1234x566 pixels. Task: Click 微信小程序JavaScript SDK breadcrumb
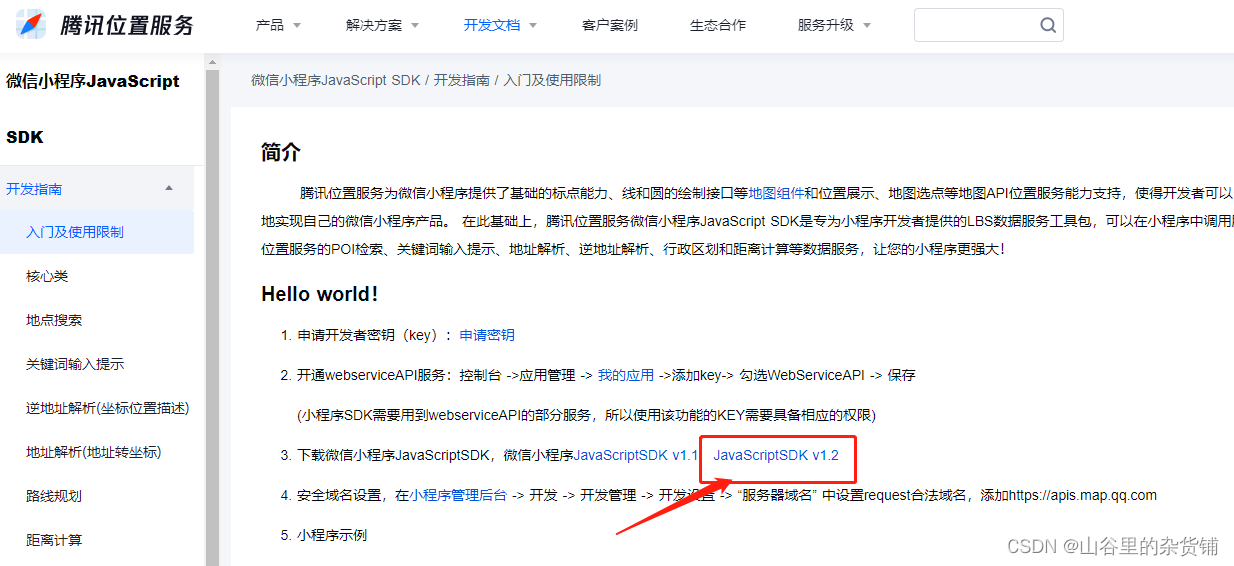[x=336, y=80]
